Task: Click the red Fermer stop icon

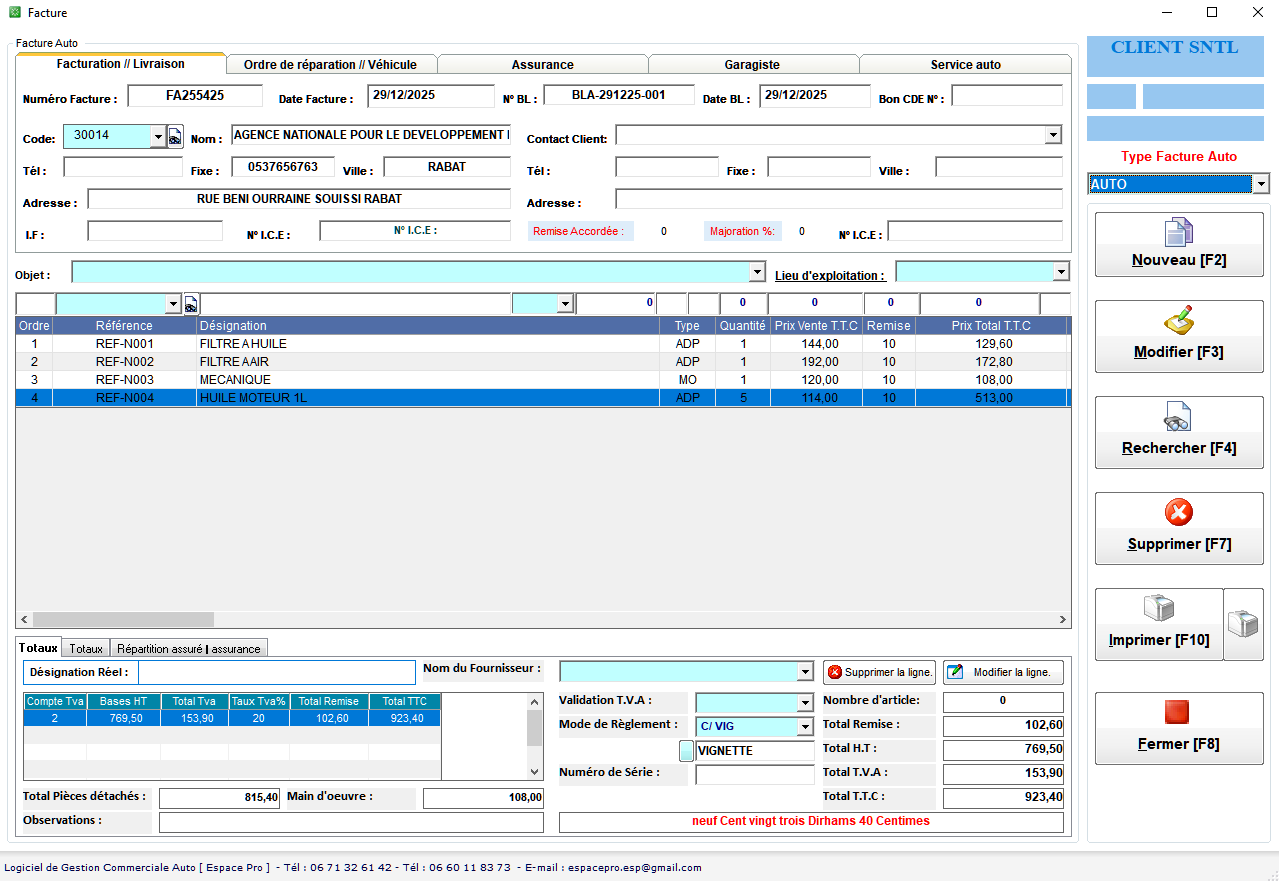Action: pos(1178,712)
